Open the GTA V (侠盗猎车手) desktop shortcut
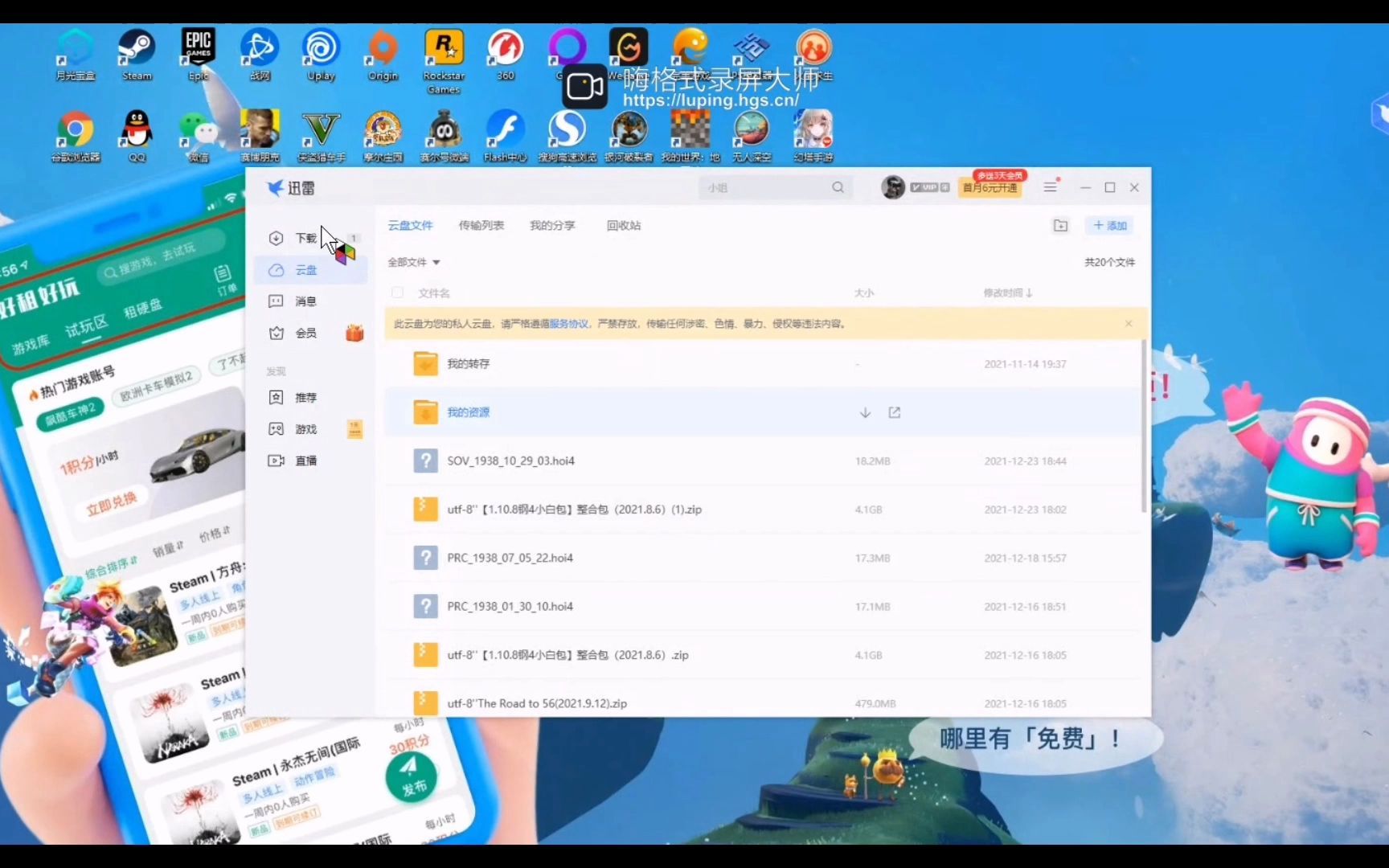 click(321, 137)
